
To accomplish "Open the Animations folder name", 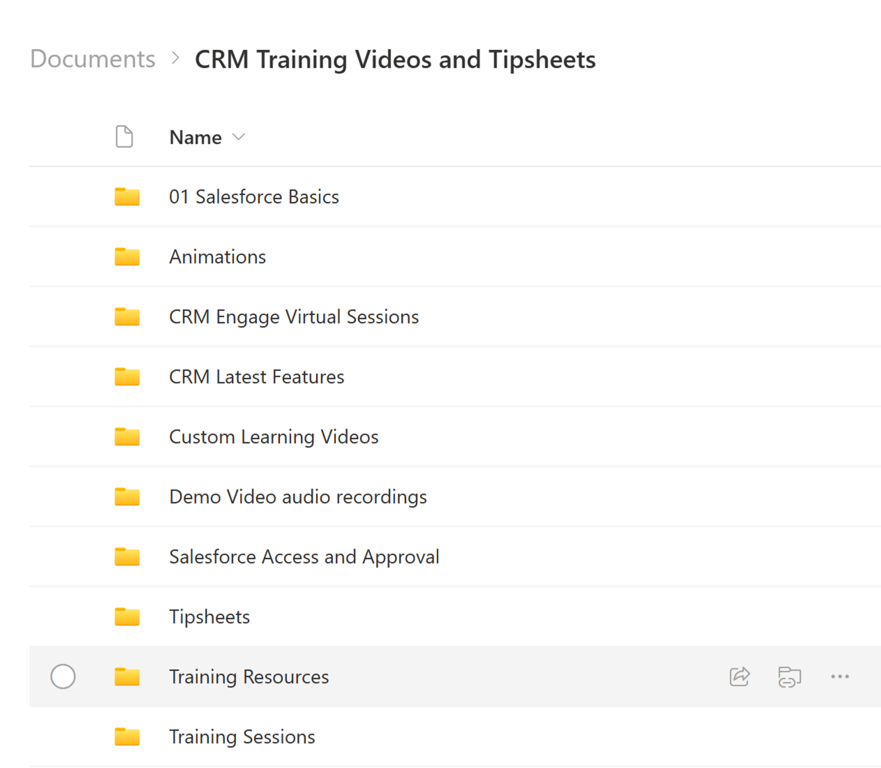I will click(217, 257).
